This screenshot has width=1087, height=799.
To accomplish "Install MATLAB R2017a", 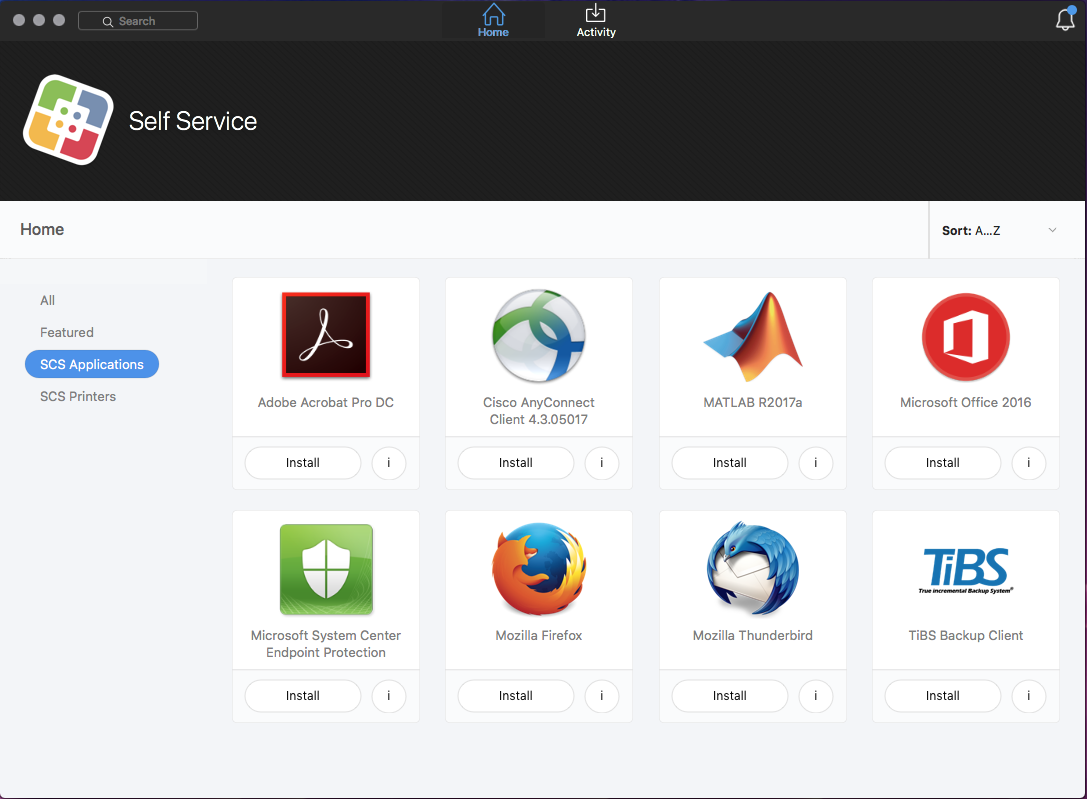I will click(x=730, y=463).
